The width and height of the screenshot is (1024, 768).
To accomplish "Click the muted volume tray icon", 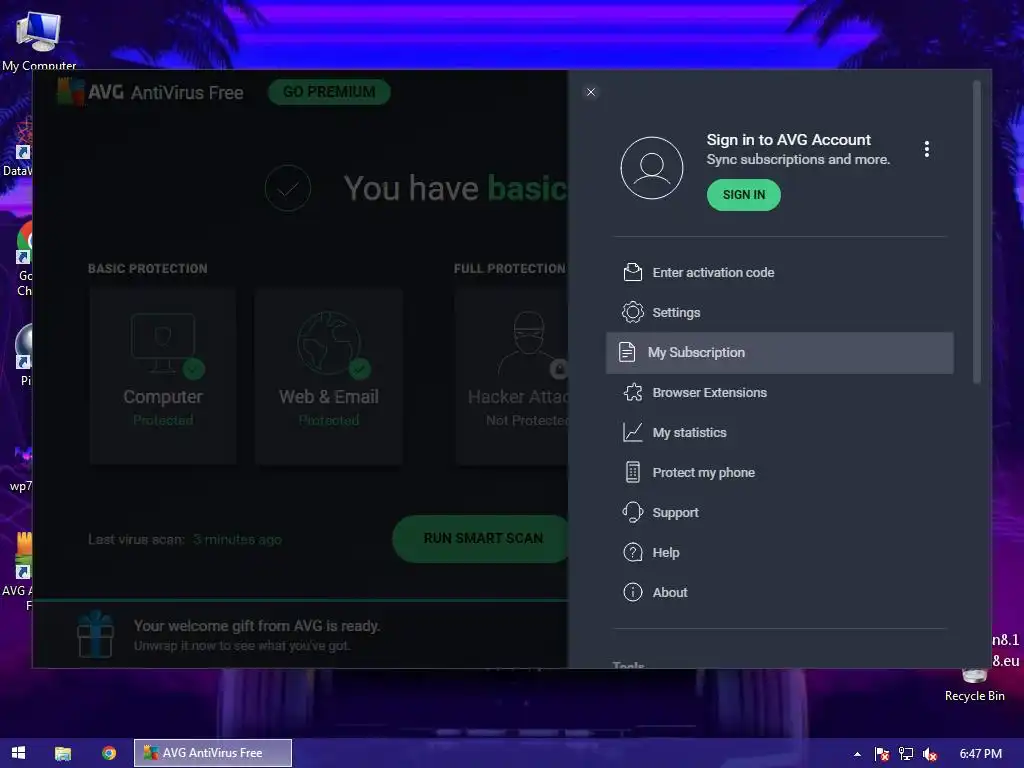I will (930, 754).
